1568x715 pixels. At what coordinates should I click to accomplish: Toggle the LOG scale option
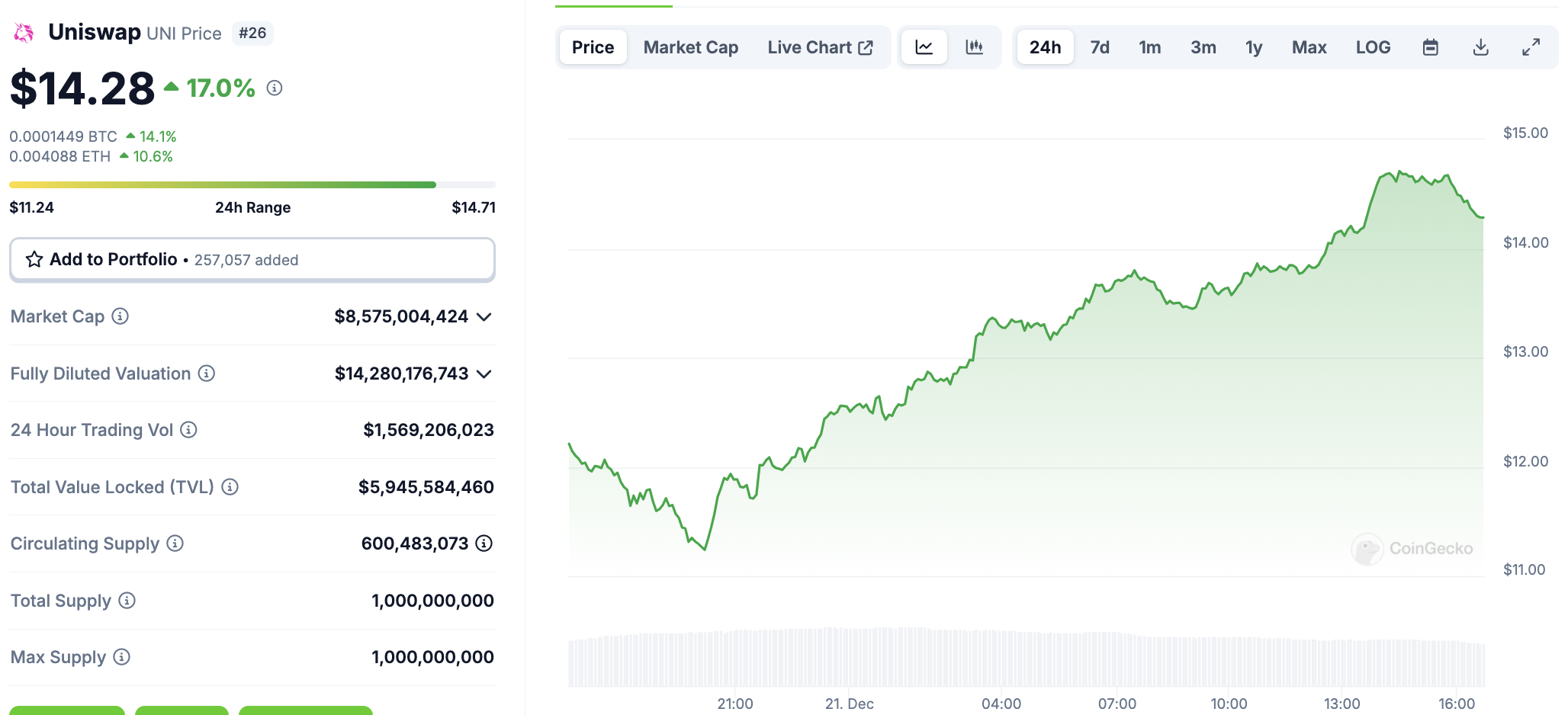[1373, 47]
